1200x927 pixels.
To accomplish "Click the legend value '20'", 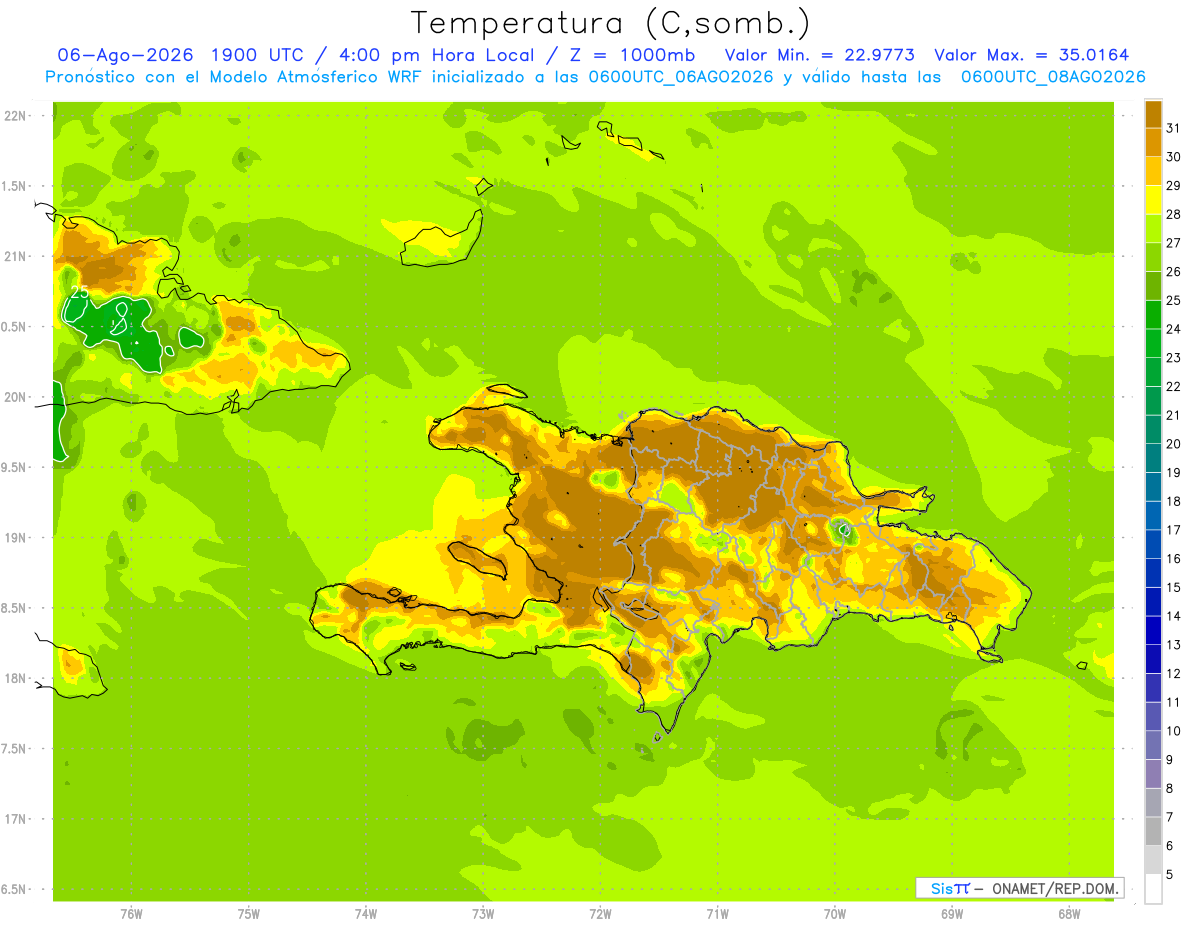I will (x=1173, y=444).
